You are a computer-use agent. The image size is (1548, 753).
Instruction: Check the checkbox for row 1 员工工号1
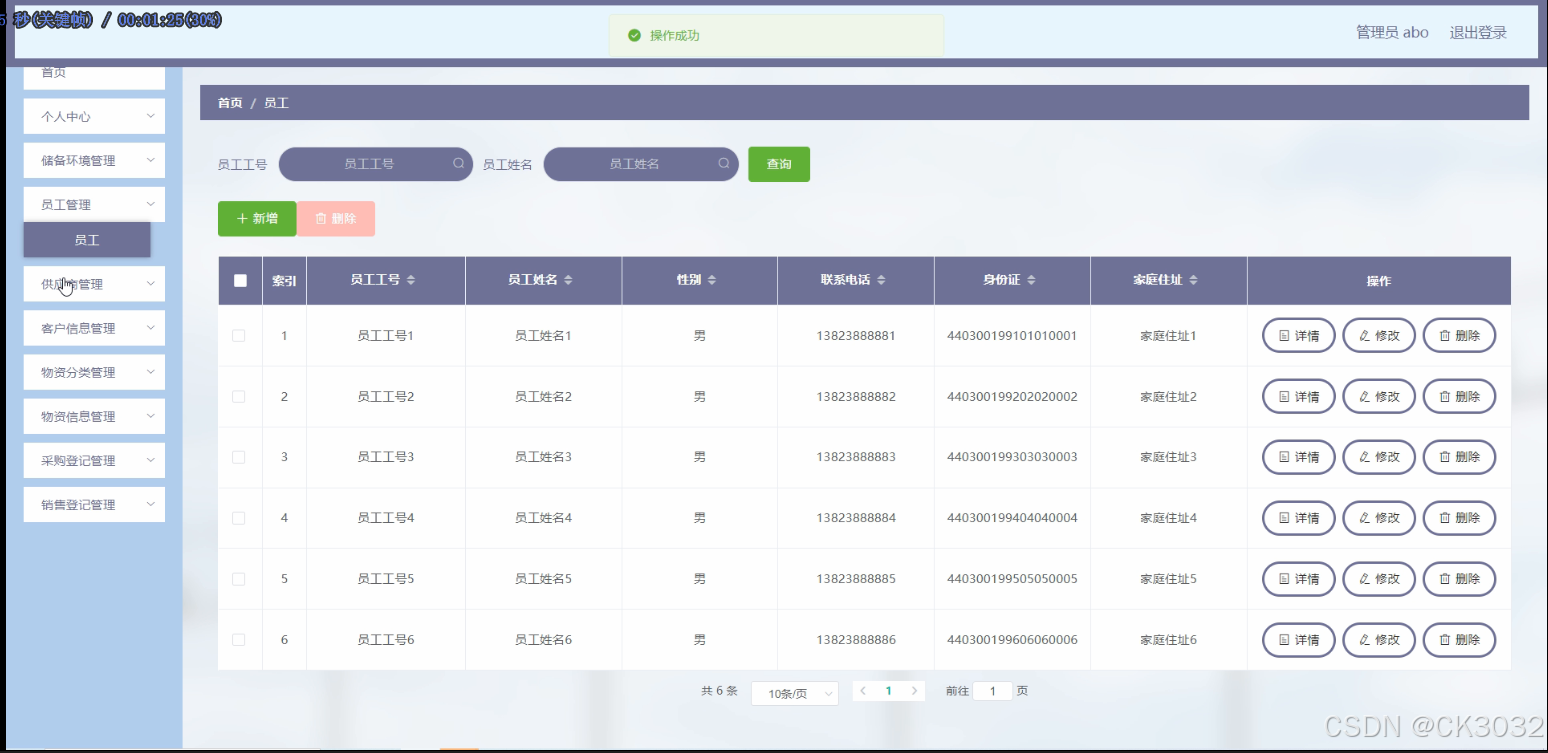[239, 335]
